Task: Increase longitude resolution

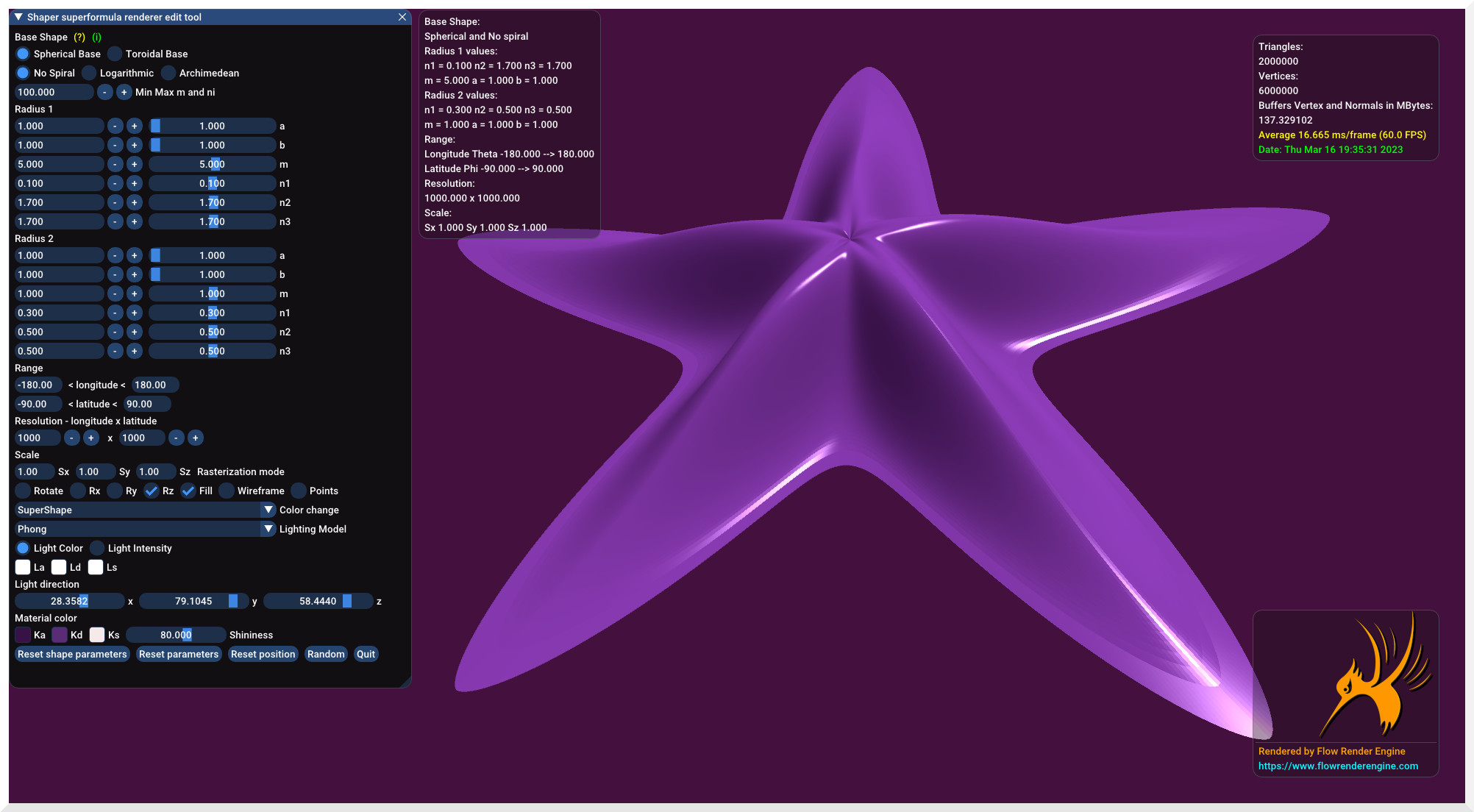Action: pyautogui.click(x=91, y=438)
